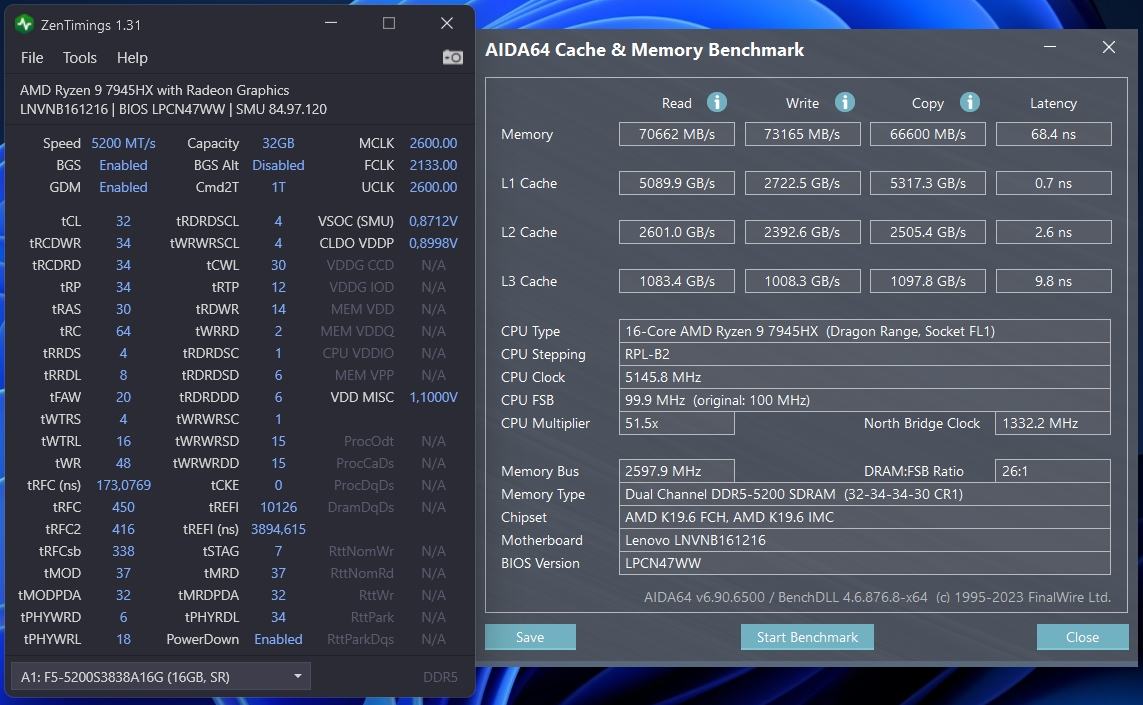The width and height of the screenshot is (1143, 705).
Task: Click the L2 Cache Read 2601.0 GB/s field
Action: pos(676,232)
